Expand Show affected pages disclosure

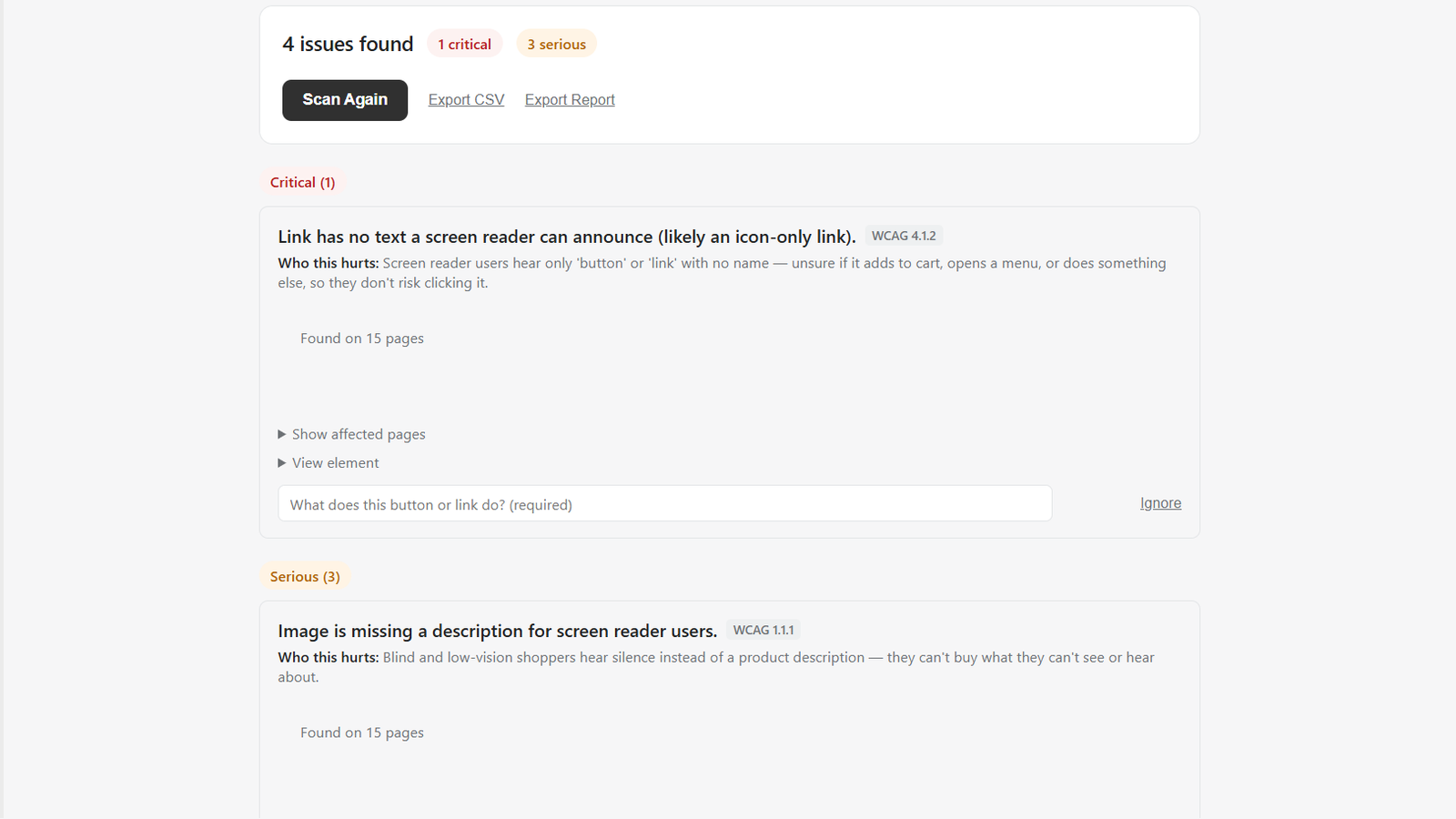(352, 435)
